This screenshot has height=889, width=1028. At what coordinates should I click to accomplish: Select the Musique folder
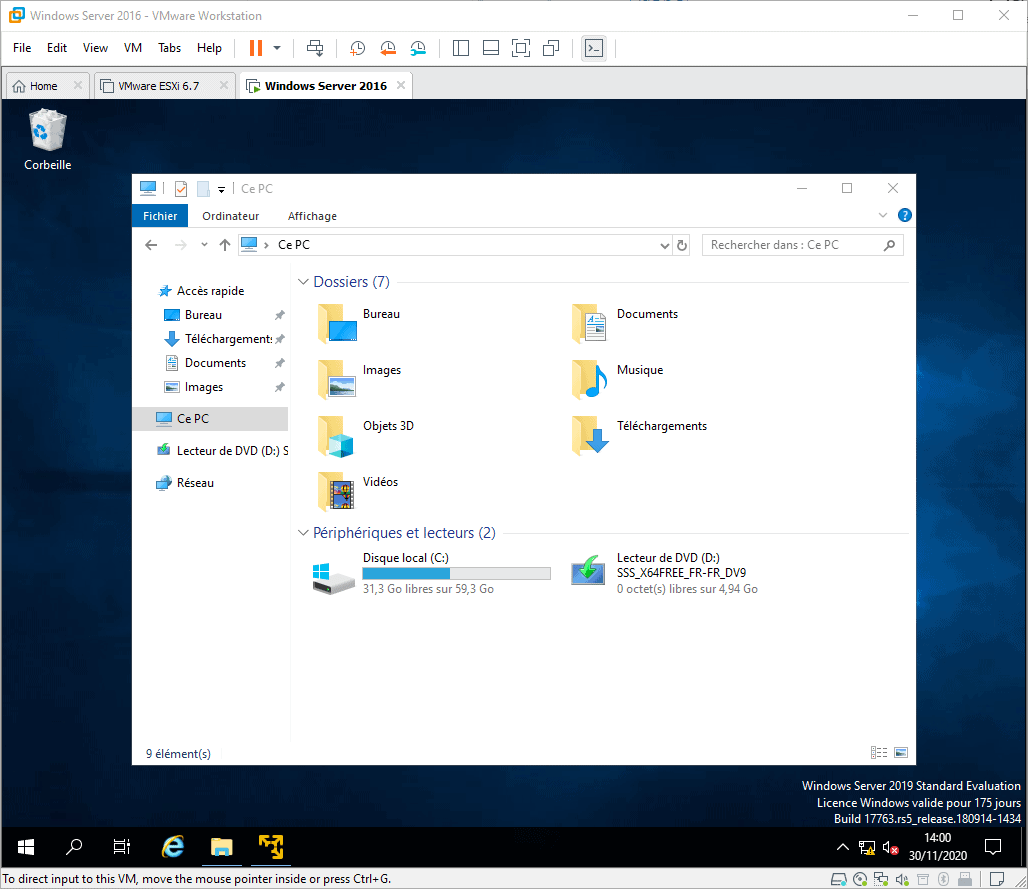pos(619,379)
